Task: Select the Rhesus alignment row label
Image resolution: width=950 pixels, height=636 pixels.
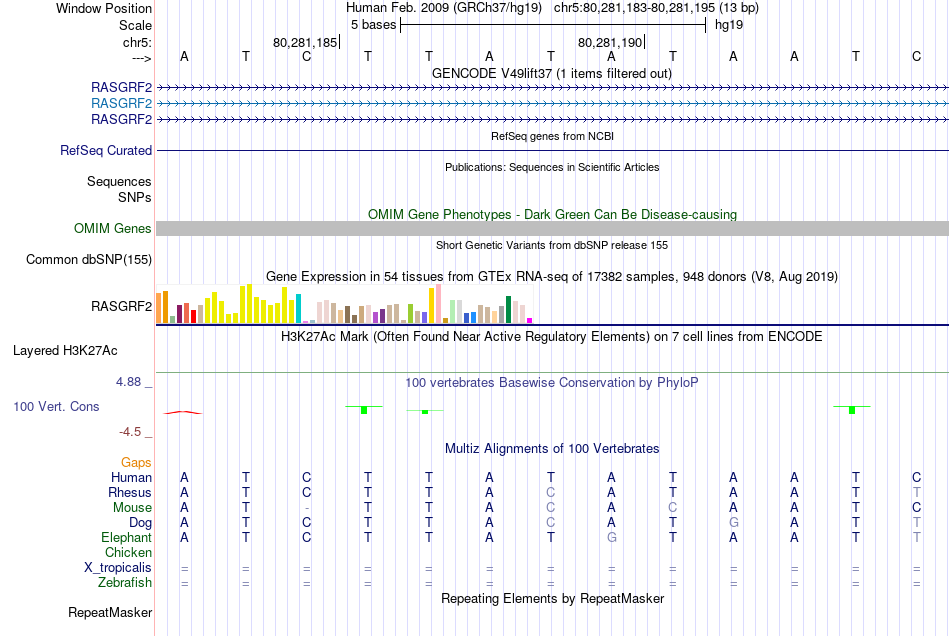Action: 130,492
